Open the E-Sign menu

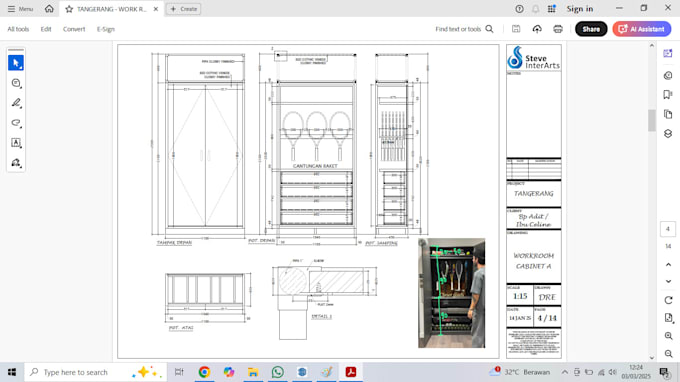(x=106, y=29)
